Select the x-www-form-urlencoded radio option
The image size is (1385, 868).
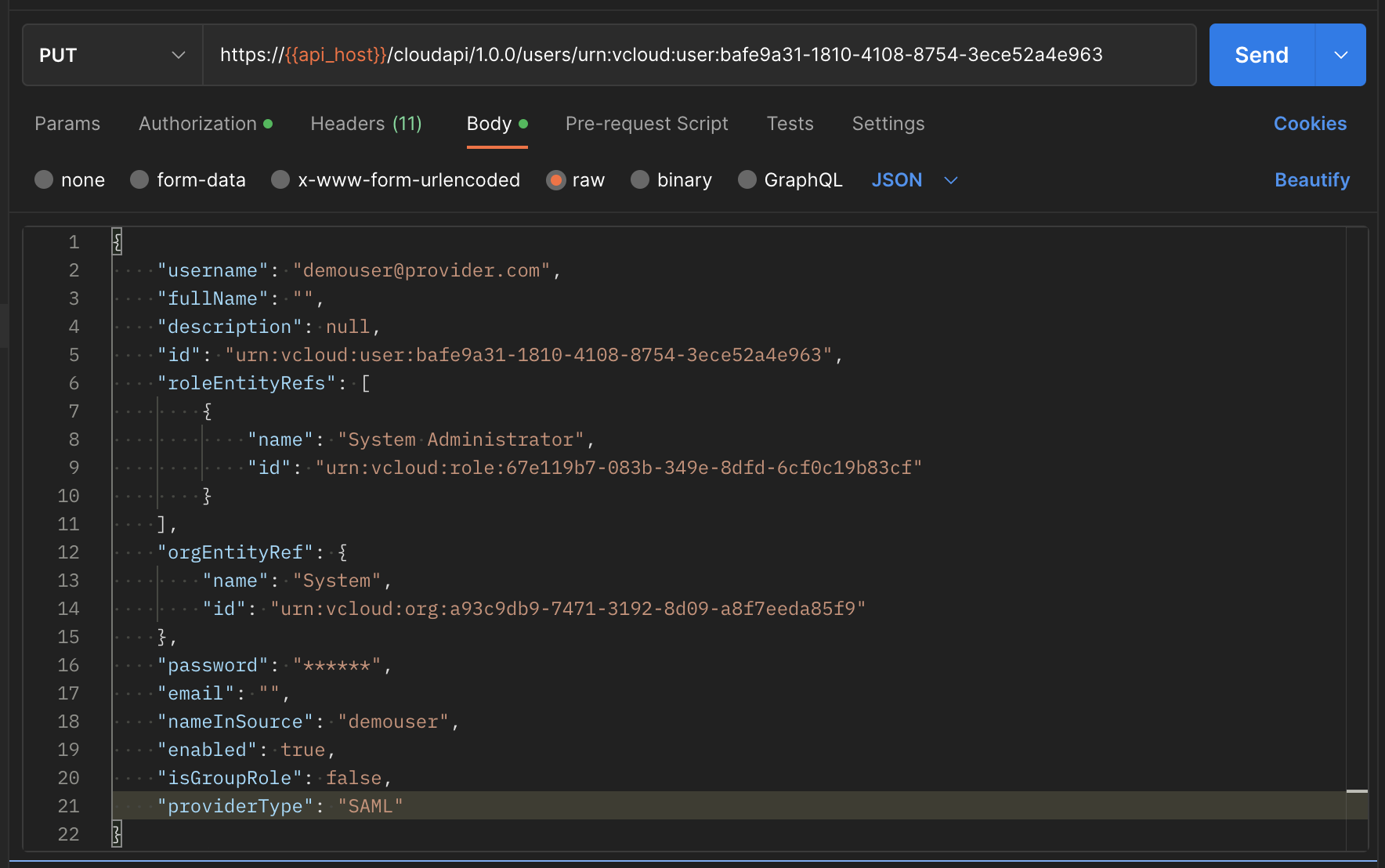pyautogui.click(x=280, y=180)
